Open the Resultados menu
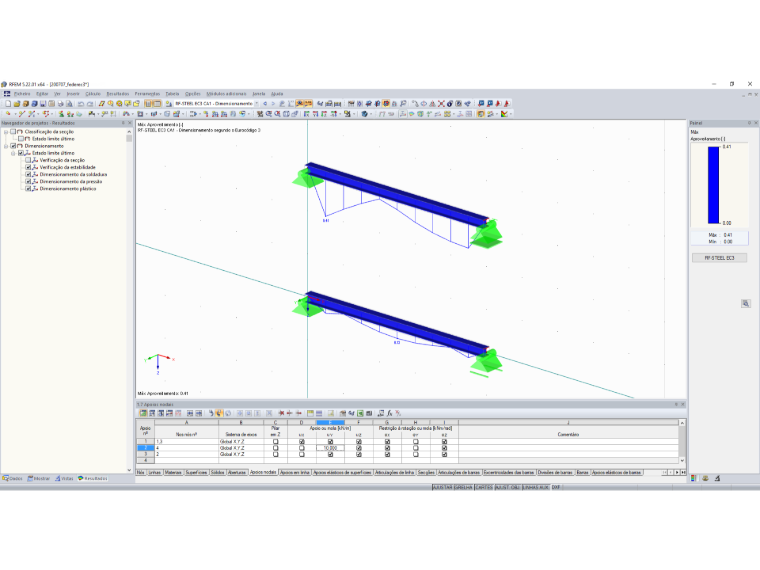Image resolution: width=760 pixels, height=570 pixels. 118,94
